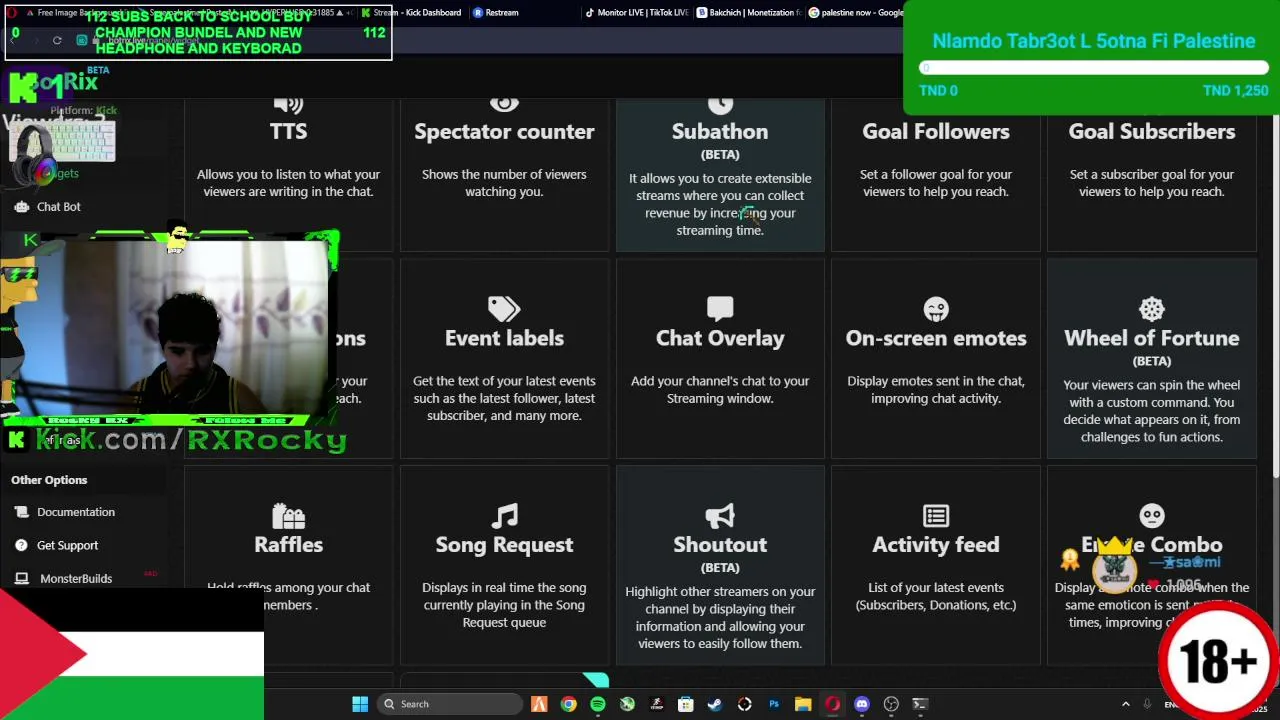This screenshot has width=1280, height=720.
Task: Open Photoshop from the taskbar
Action: click(x=774, y=704)
